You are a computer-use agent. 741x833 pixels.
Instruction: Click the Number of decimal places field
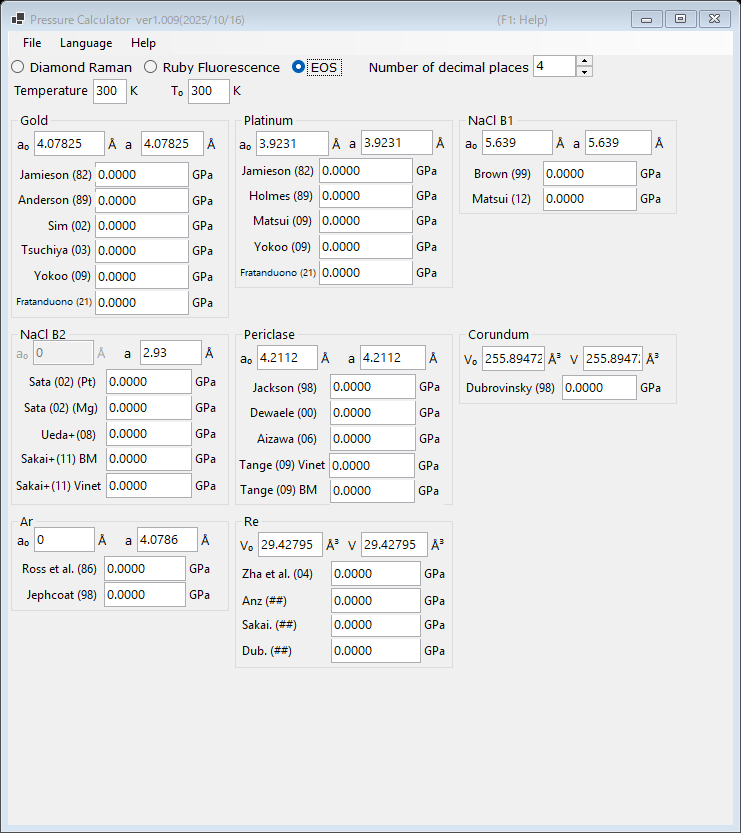click(555, 66)
